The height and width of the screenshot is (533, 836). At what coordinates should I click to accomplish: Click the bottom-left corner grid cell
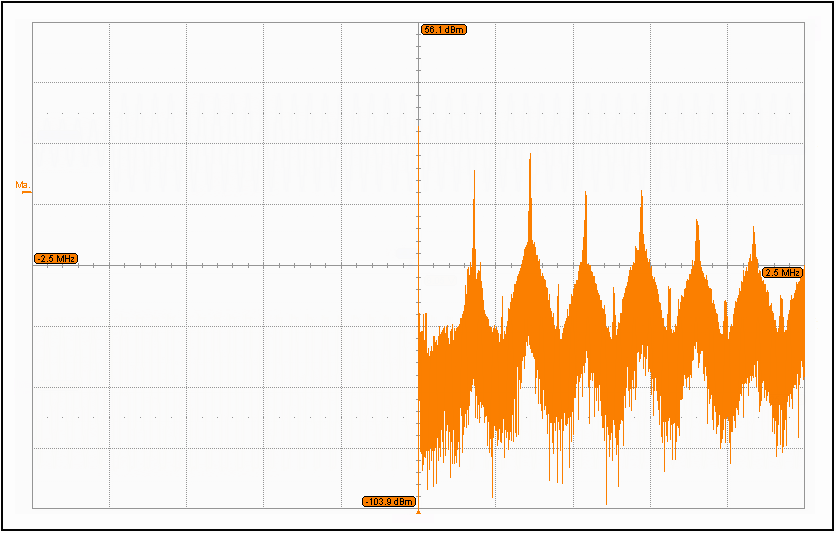[71, 478]
